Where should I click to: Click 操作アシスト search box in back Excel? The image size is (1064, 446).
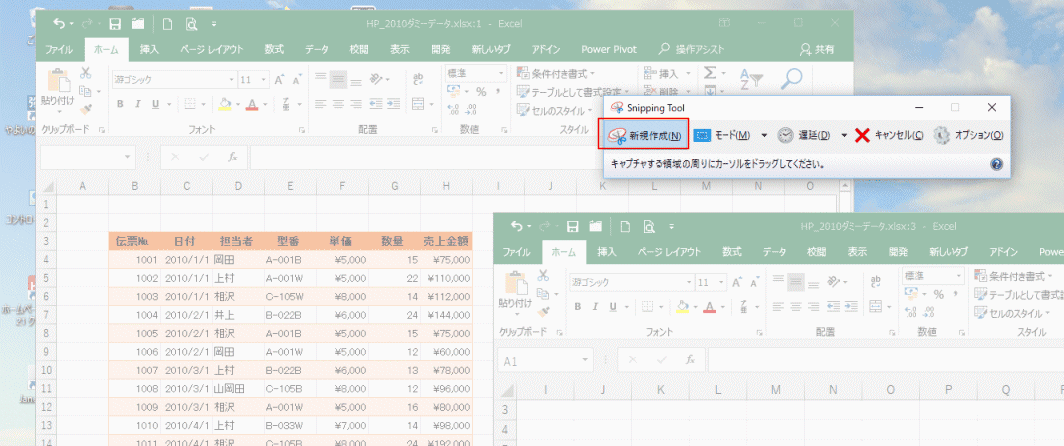[x=692, y=50]
